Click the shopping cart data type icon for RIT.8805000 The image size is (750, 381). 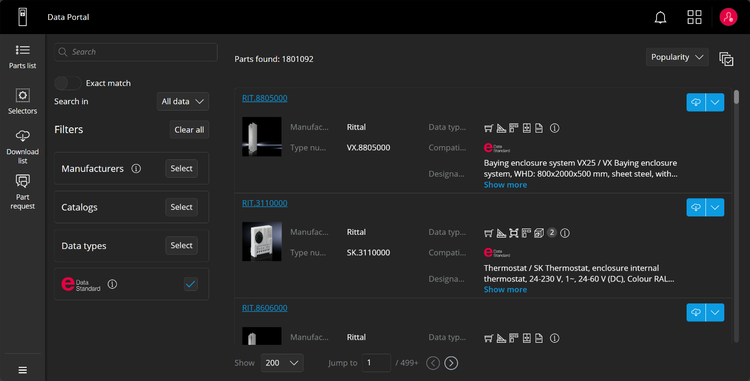point(488,128)
